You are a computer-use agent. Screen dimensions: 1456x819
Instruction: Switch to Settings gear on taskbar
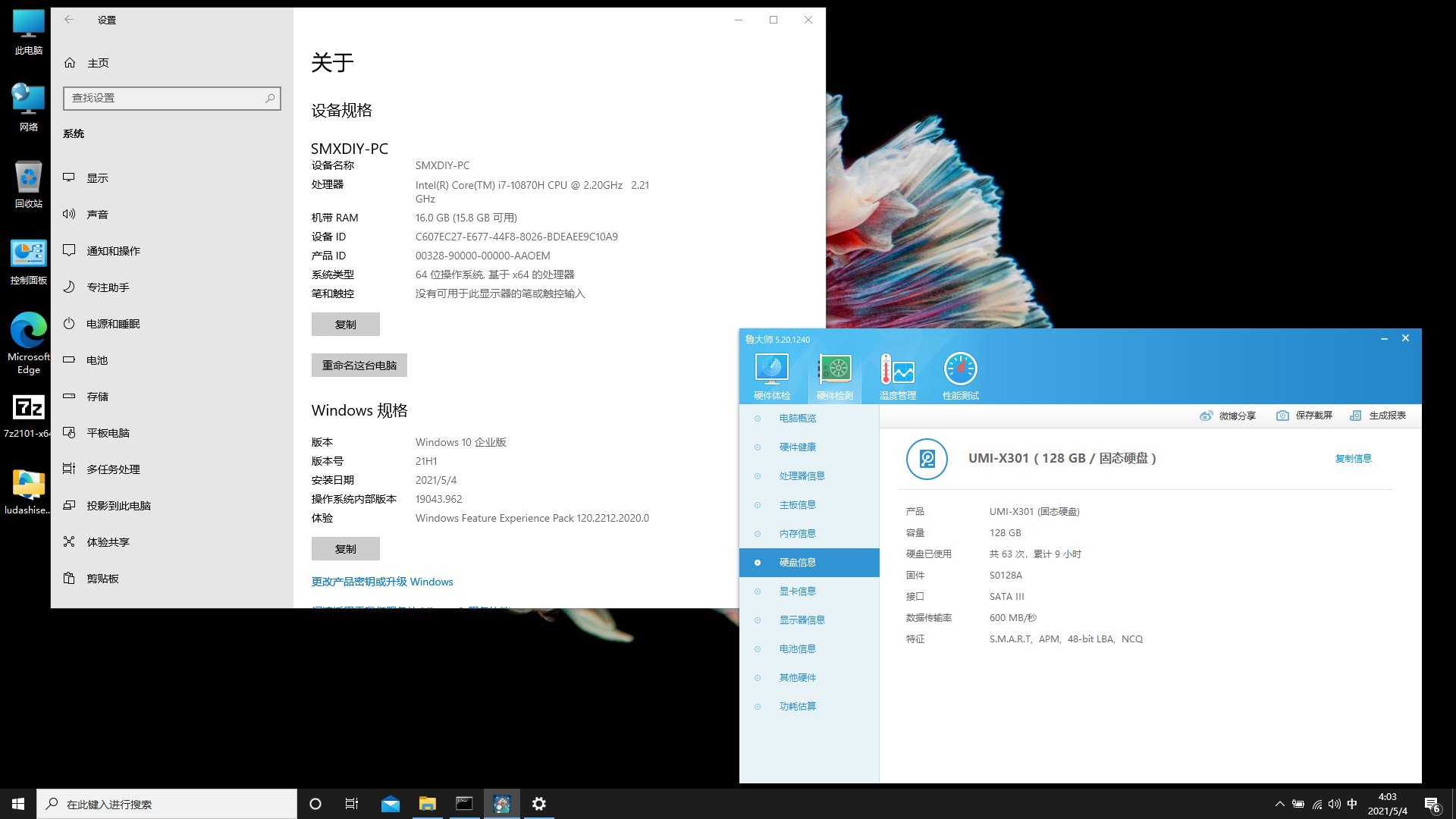click(x=538, y=804)
